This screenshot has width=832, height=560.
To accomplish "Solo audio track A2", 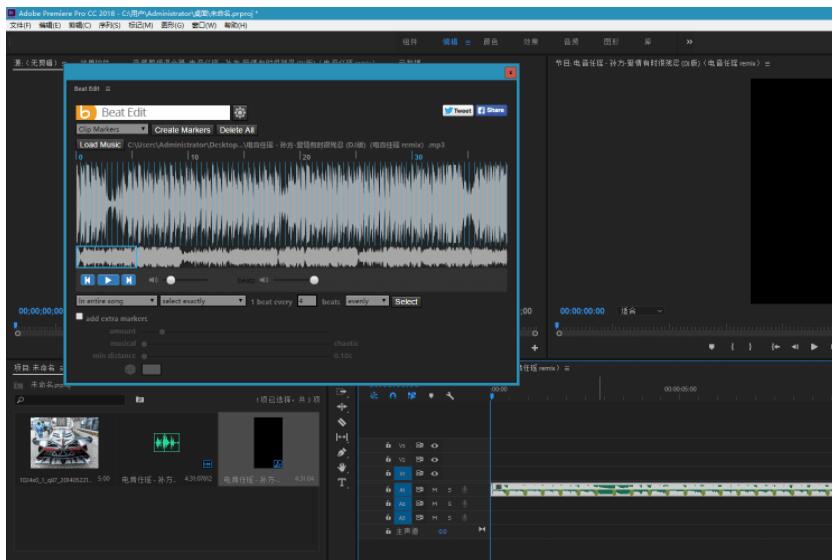I will [x=450, y=503].
